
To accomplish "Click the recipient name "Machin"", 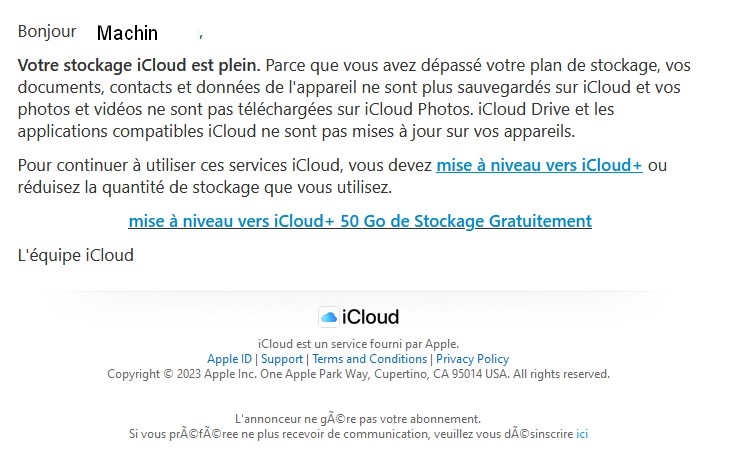I will [128, 33].
